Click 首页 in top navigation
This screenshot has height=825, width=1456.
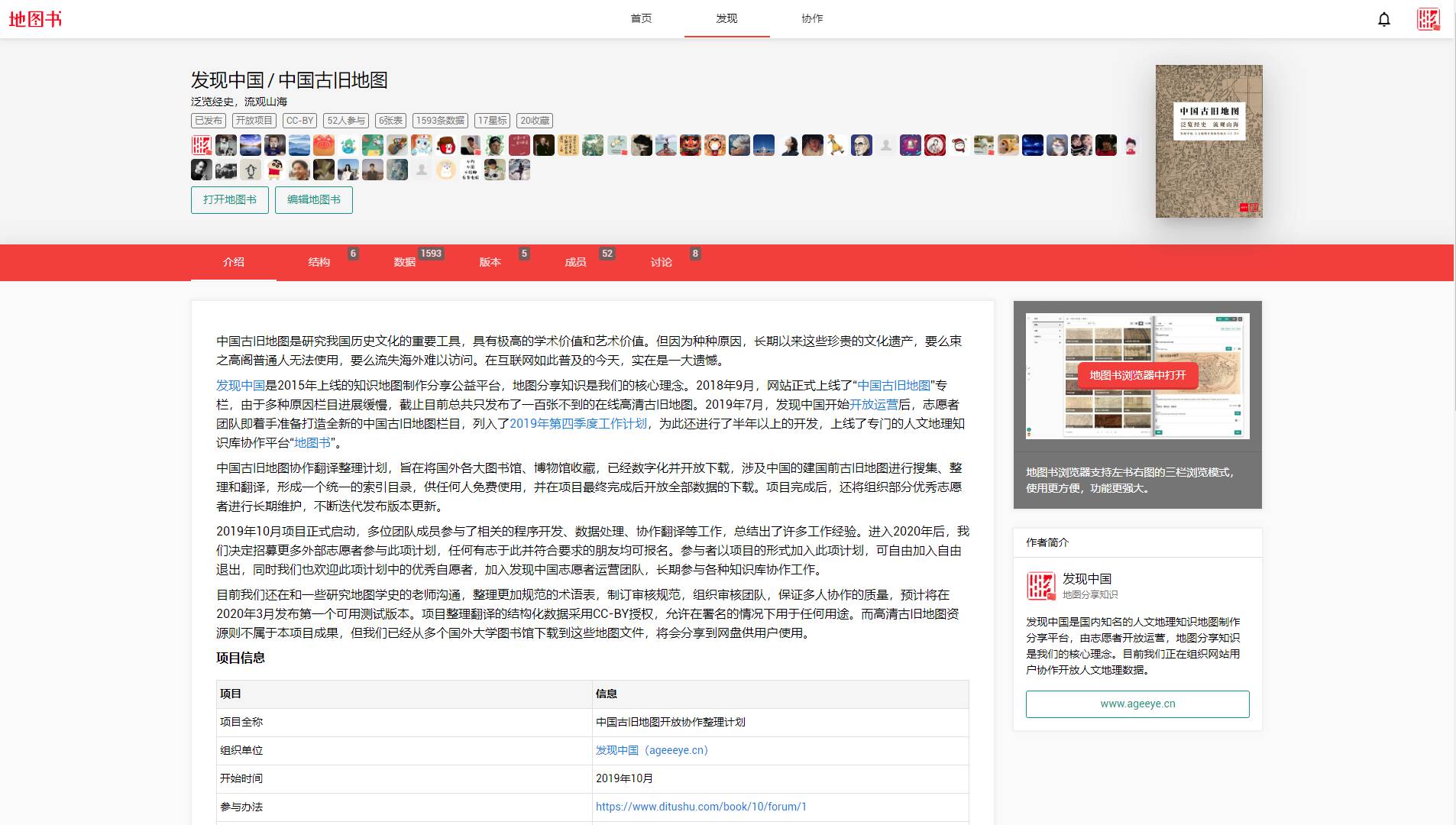[x=642, y=18]
